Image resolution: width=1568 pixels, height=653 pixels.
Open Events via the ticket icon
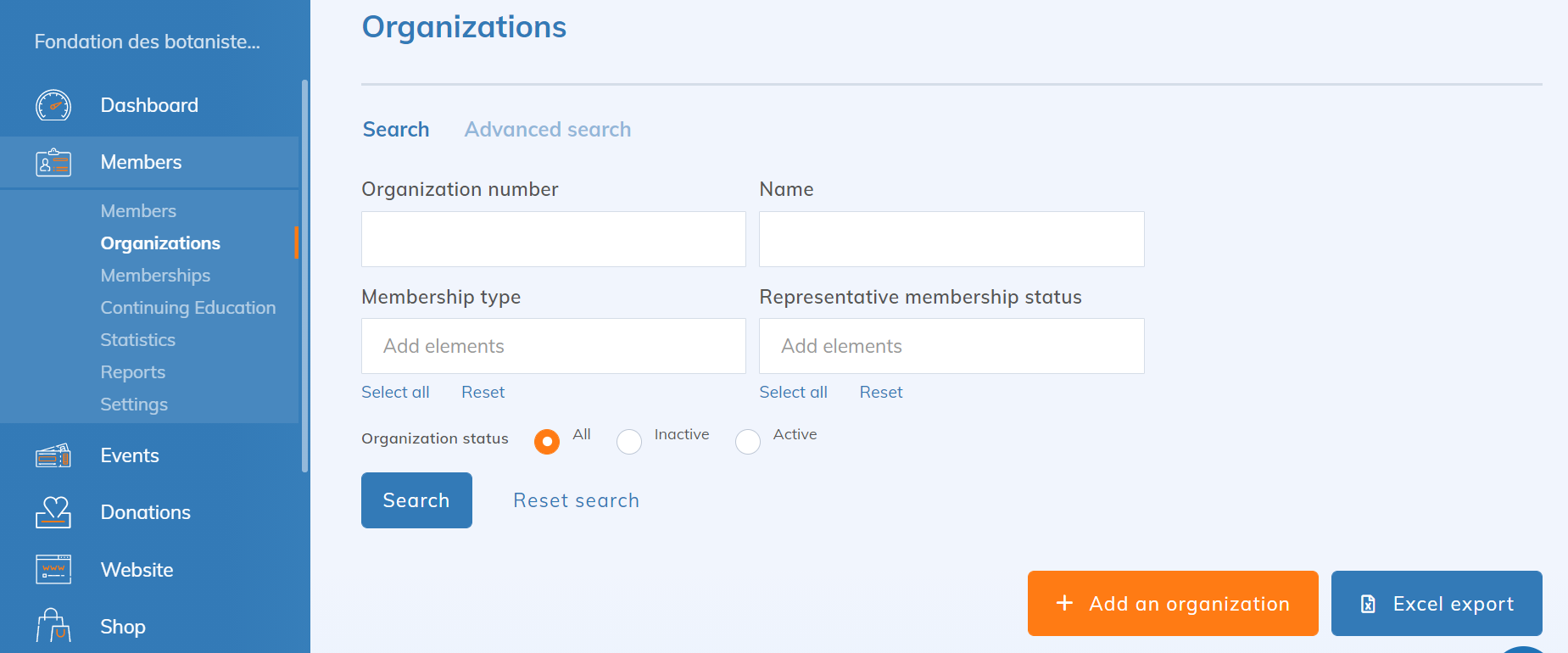click(x=53, y=456)
